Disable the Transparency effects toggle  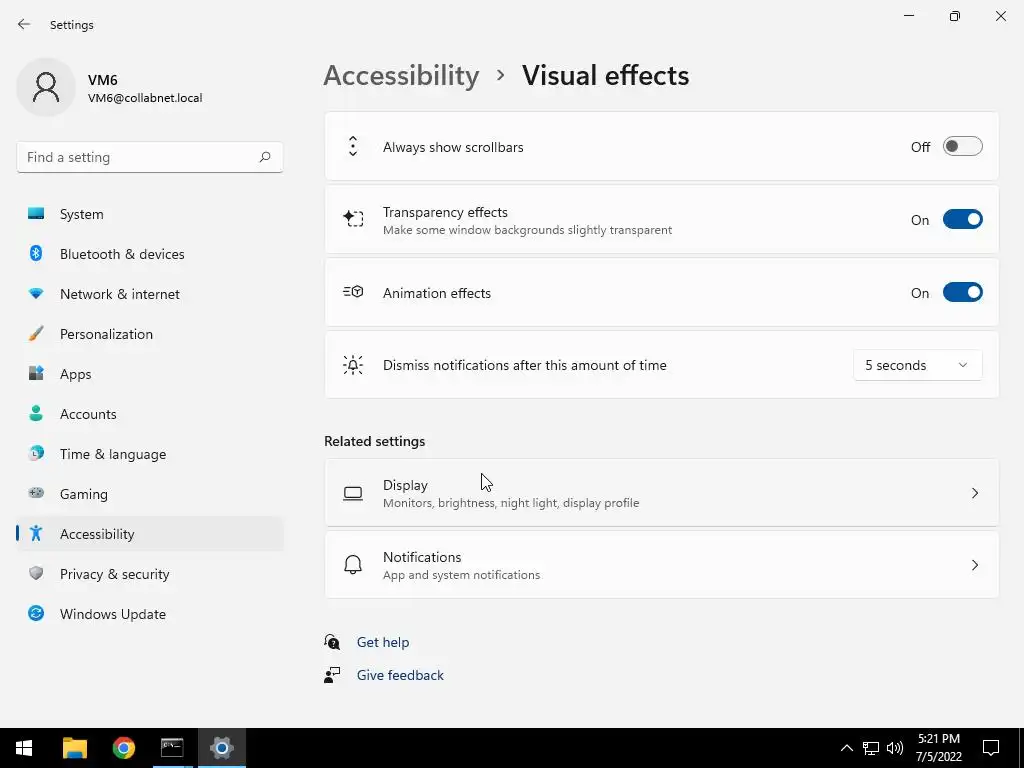click(x=962, y=220)
